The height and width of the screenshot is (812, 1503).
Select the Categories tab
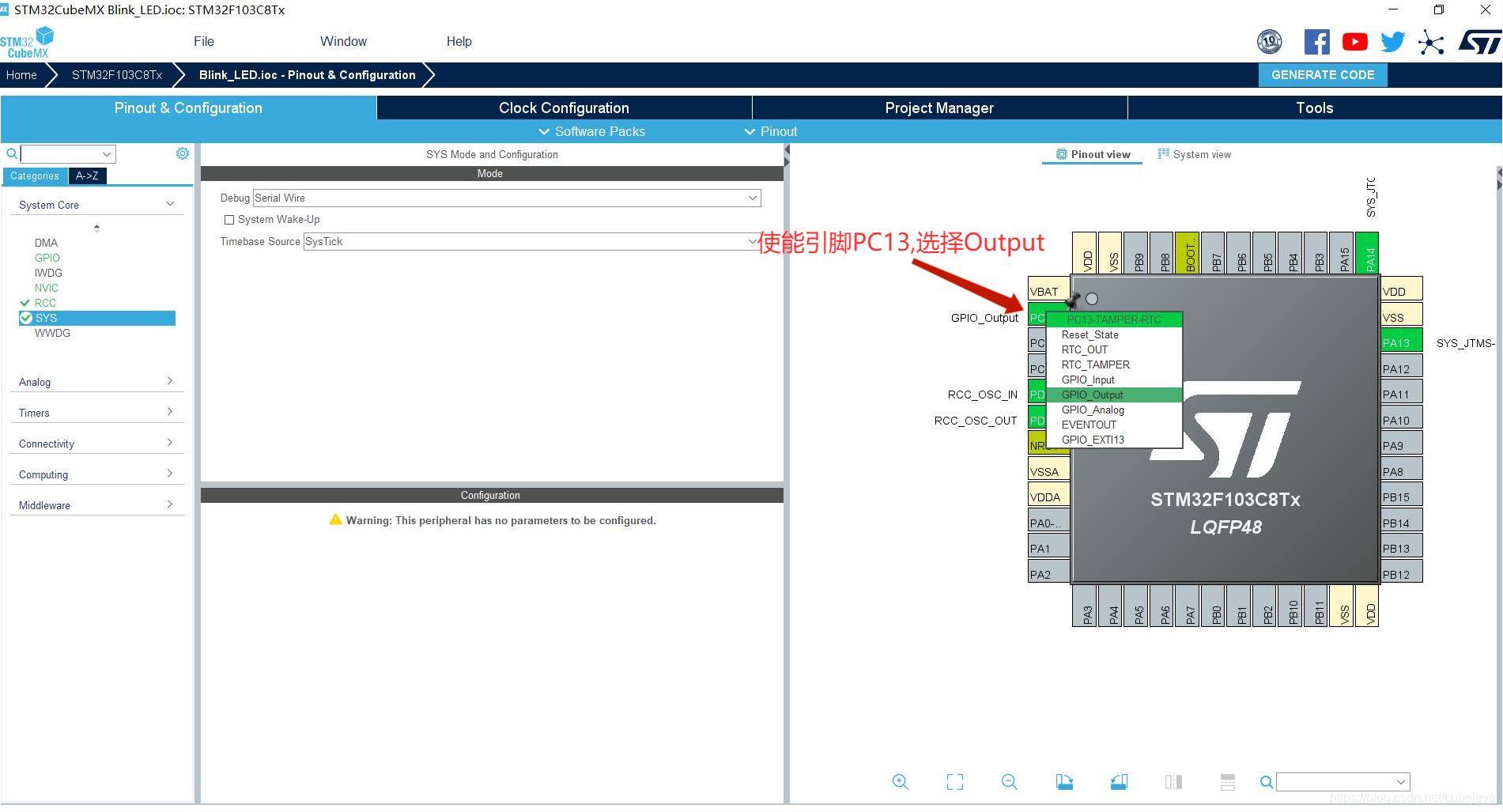tap(35, 176)
